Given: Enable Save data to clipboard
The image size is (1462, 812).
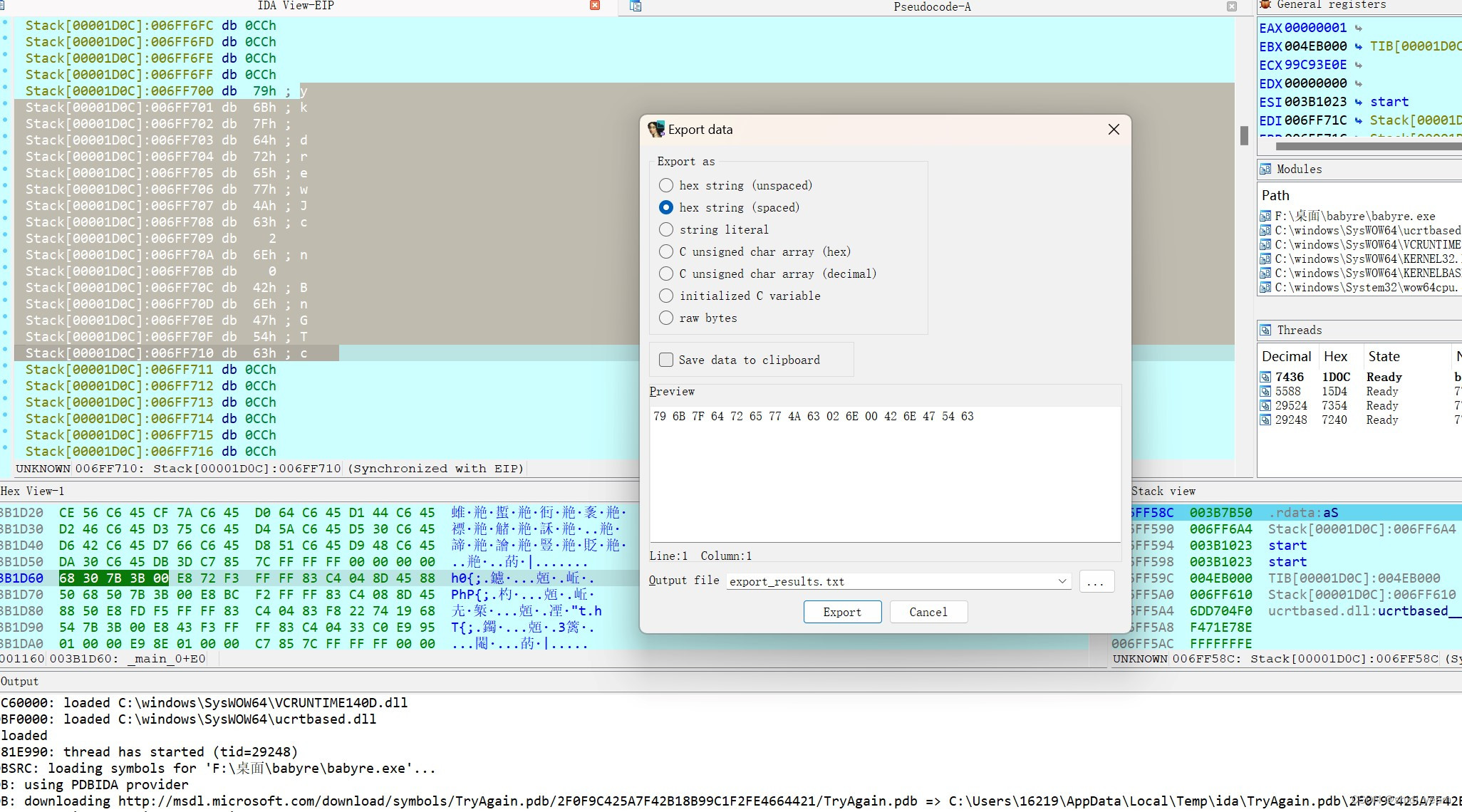Looking at the screenshot, I should point(666,360).
